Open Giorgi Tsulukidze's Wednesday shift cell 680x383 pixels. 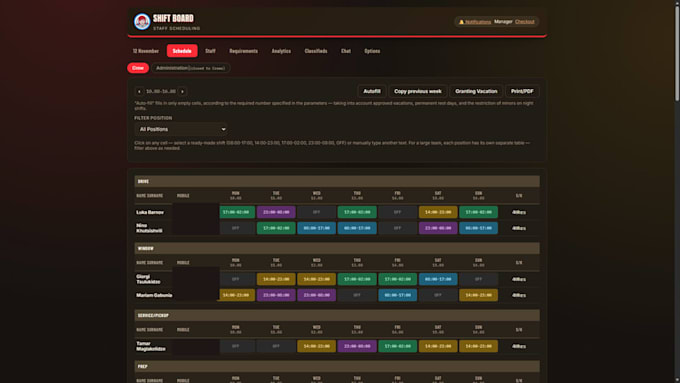point(317,279)
